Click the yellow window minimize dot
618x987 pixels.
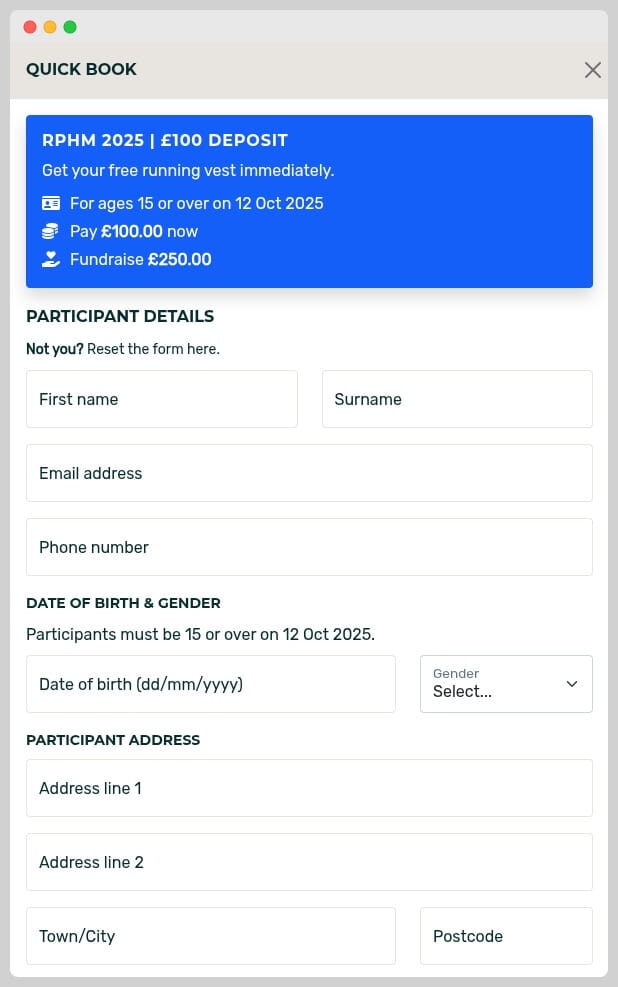[50, 27]
